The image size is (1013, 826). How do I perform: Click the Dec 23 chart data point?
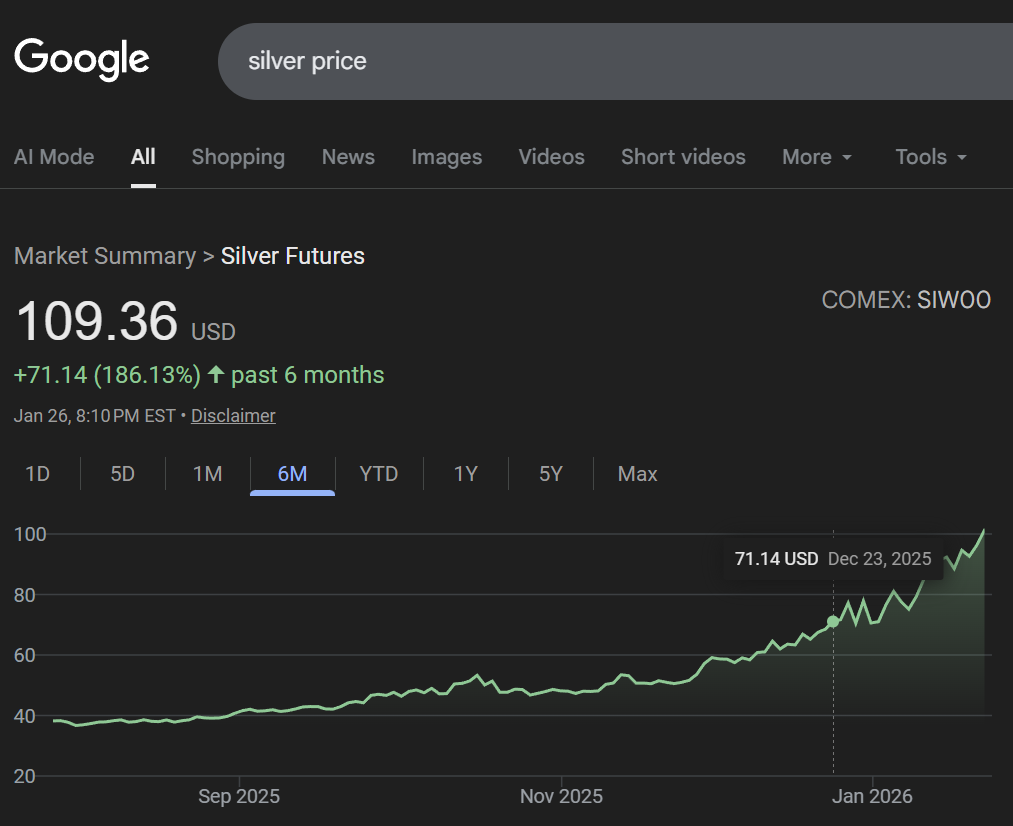[833, 622]
